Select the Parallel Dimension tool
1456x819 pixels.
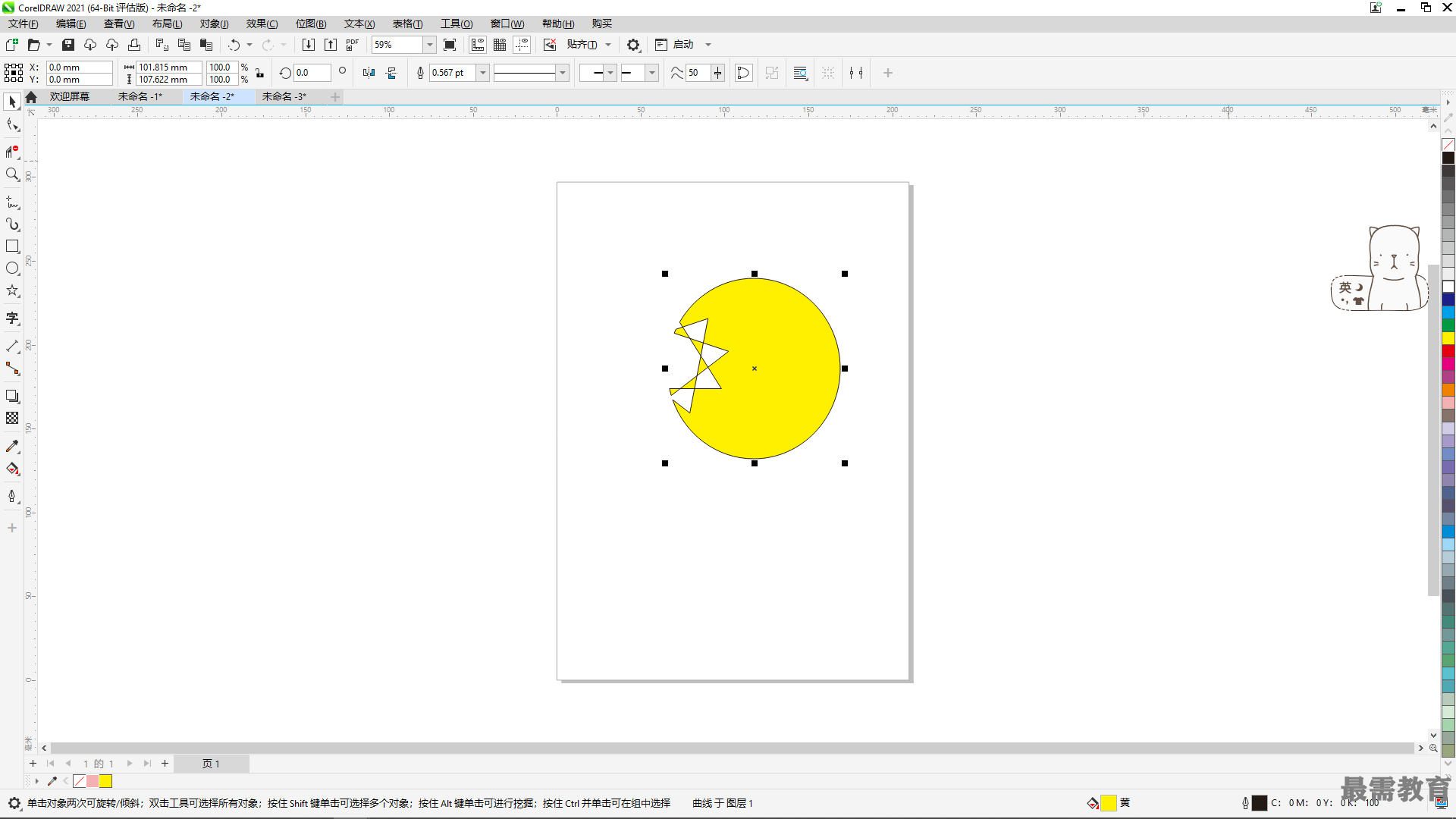pyautogui.click(x=12, y=347)
